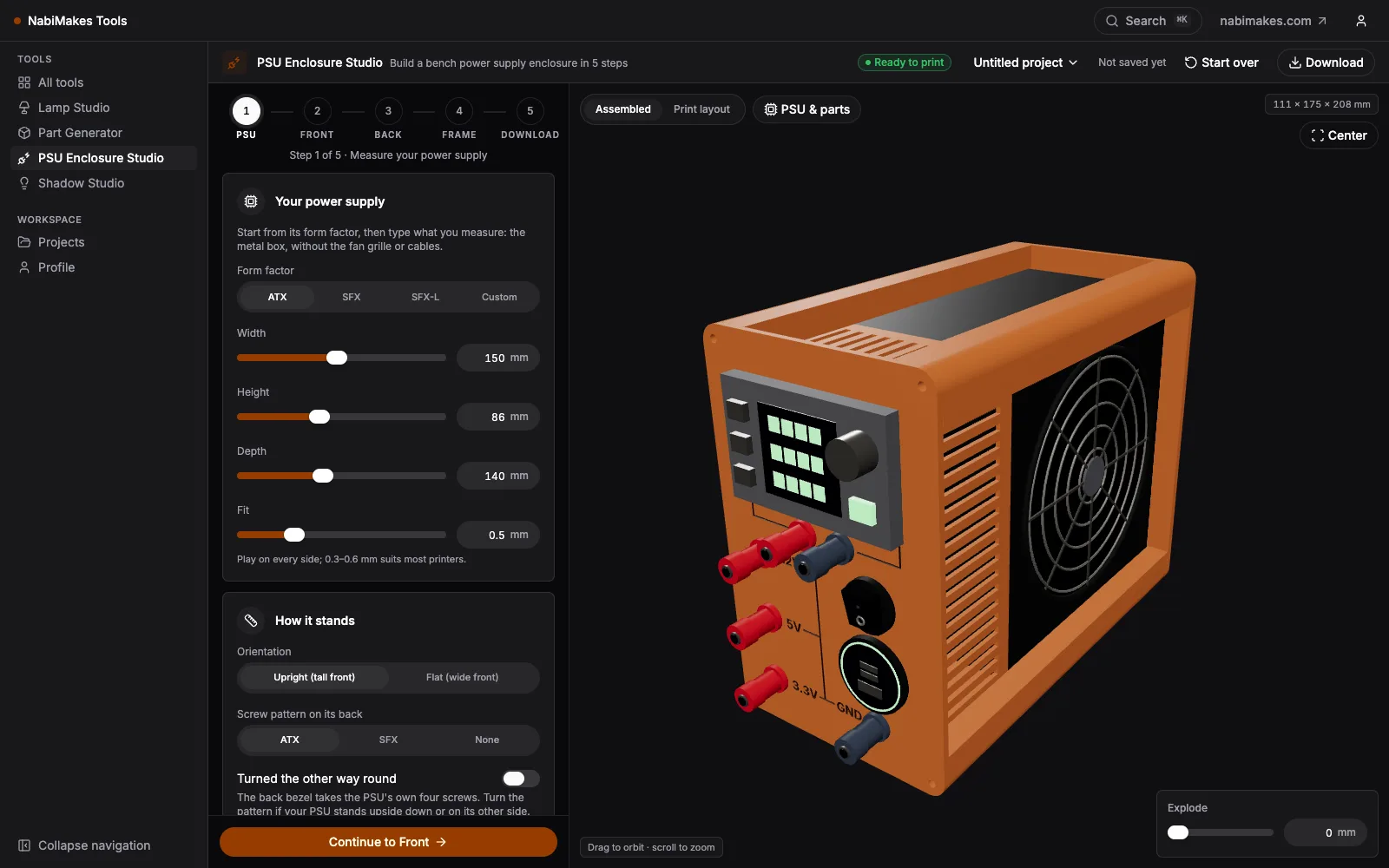1389x868 pixels.
Task: Select the SFX form factor
Action: point(351,297)
